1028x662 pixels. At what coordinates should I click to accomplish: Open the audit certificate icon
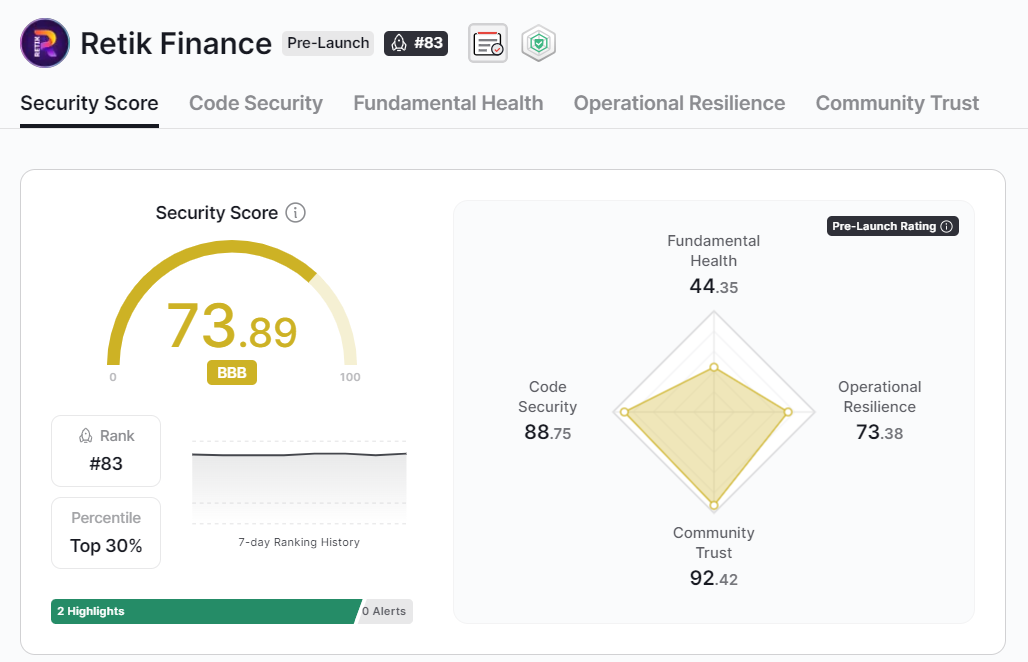(488, 43)
